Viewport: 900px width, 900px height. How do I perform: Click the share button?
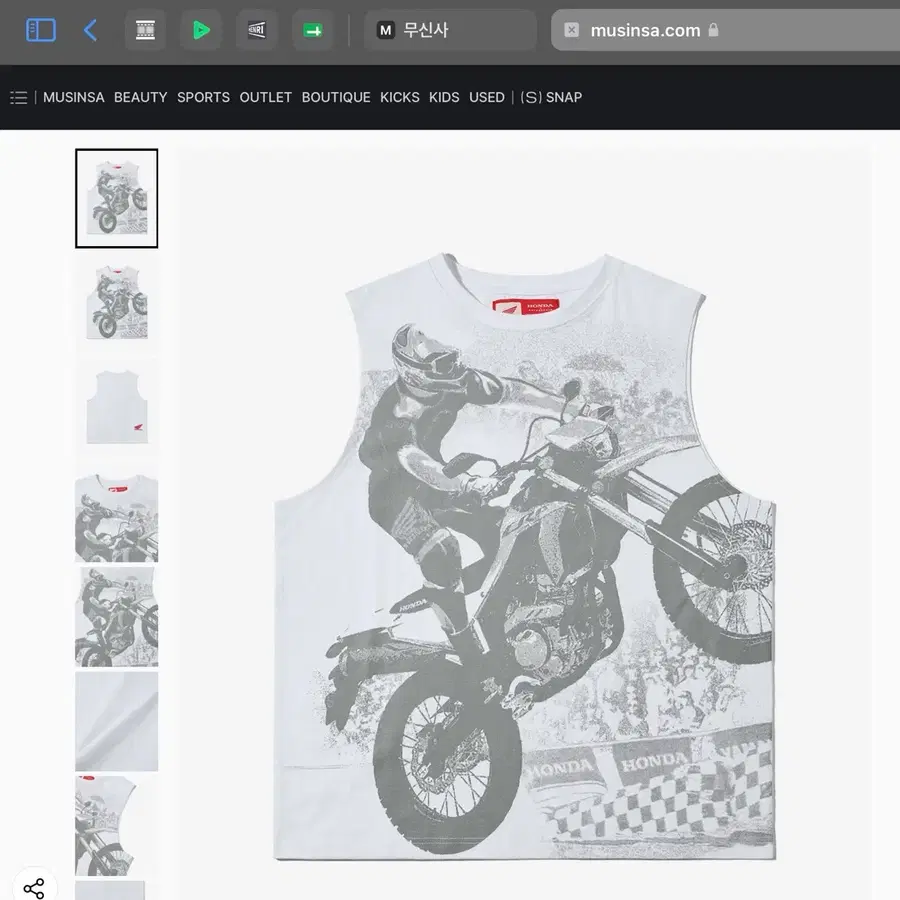coord(34,887)
